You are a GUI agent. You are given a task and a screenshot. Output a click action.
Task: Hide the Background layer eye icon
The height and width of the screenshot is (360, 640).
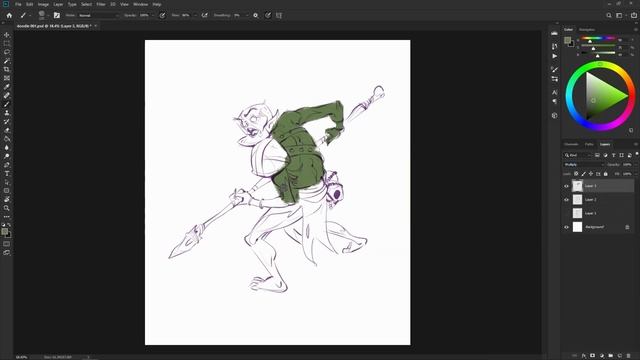coord(566,227)
